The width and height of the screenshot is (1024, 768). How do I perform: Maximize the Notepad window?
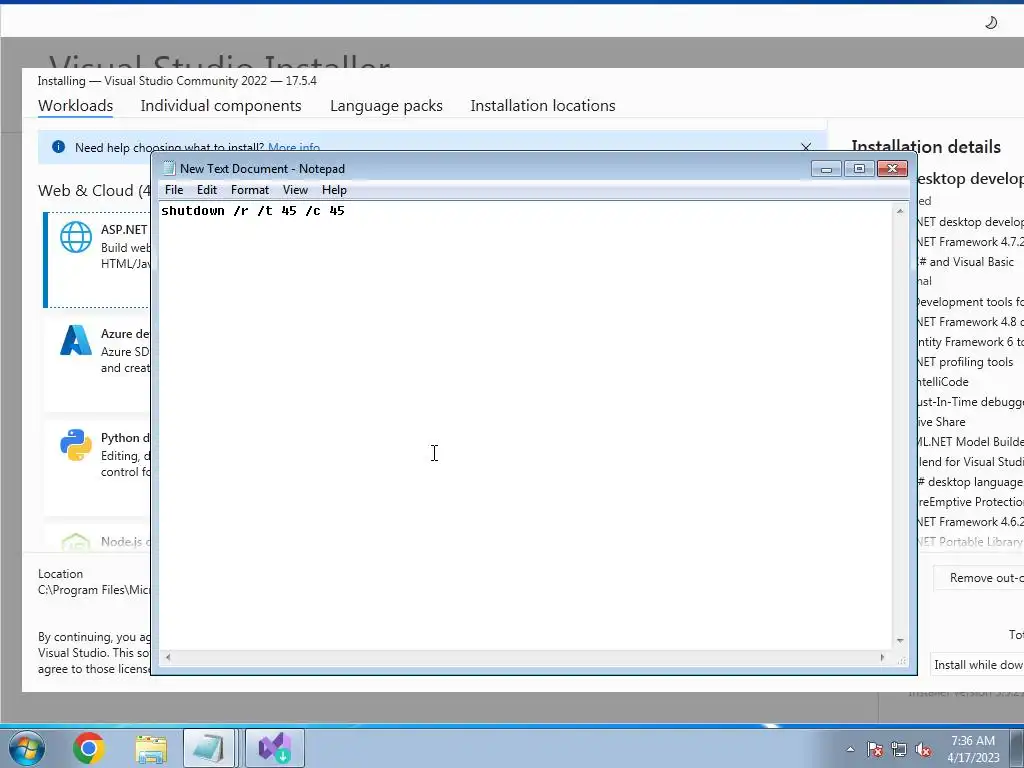[x=859, y=169]
